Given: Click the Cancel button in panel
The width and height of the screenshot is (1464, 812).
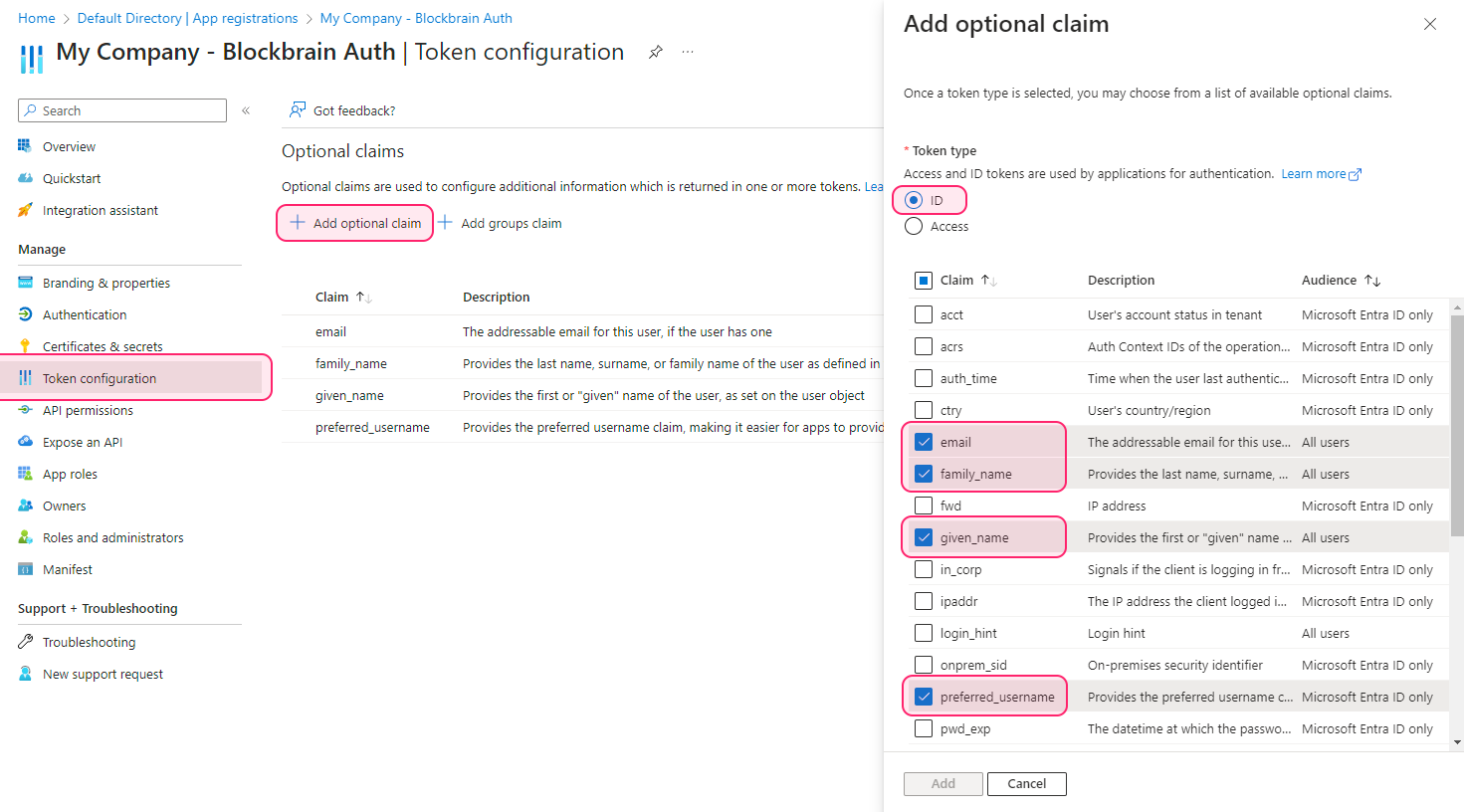Looking at the screenshot, I should (x=1026, y=784).
